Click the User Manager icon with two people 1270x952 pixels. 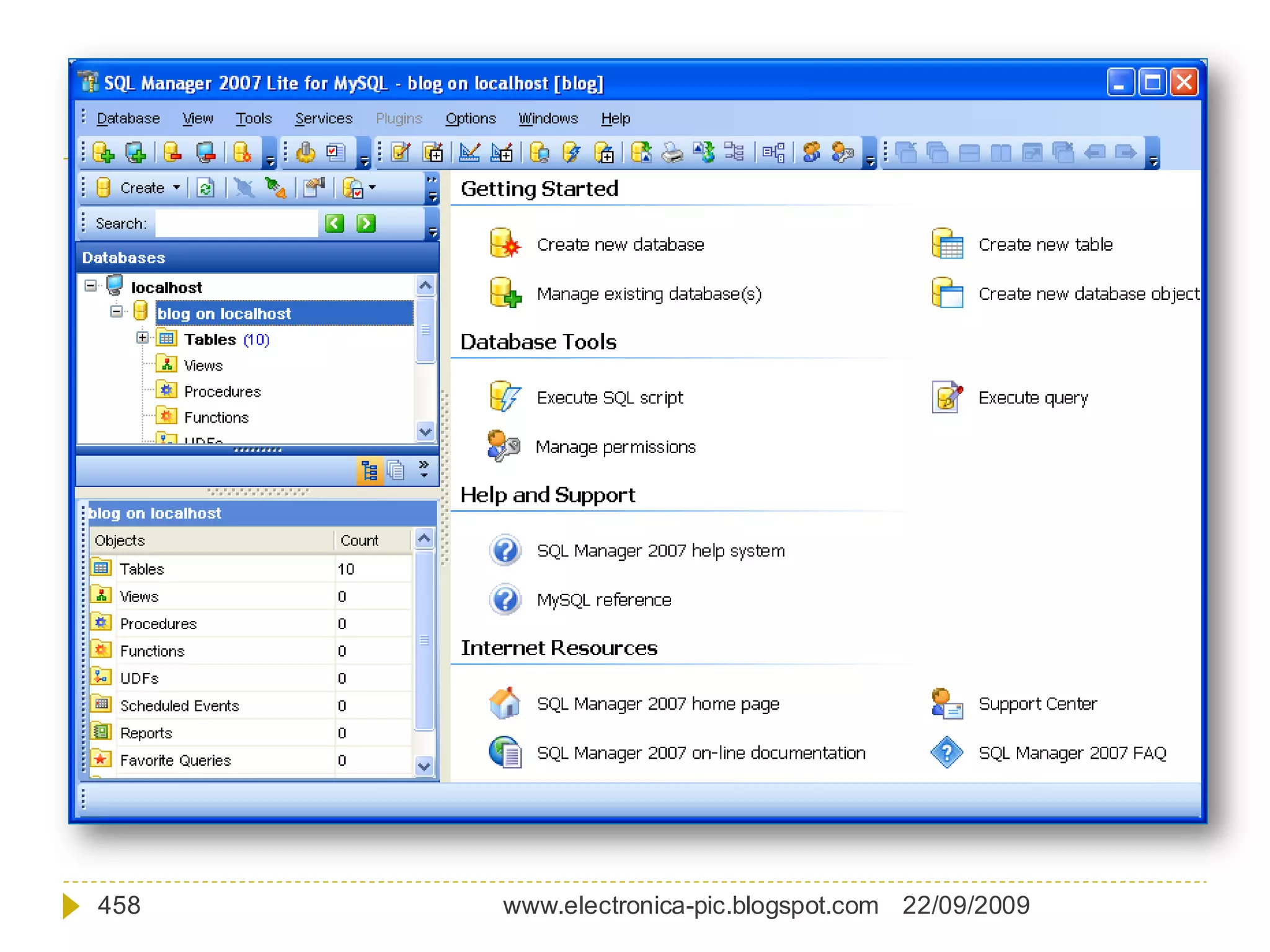point(811,152)
